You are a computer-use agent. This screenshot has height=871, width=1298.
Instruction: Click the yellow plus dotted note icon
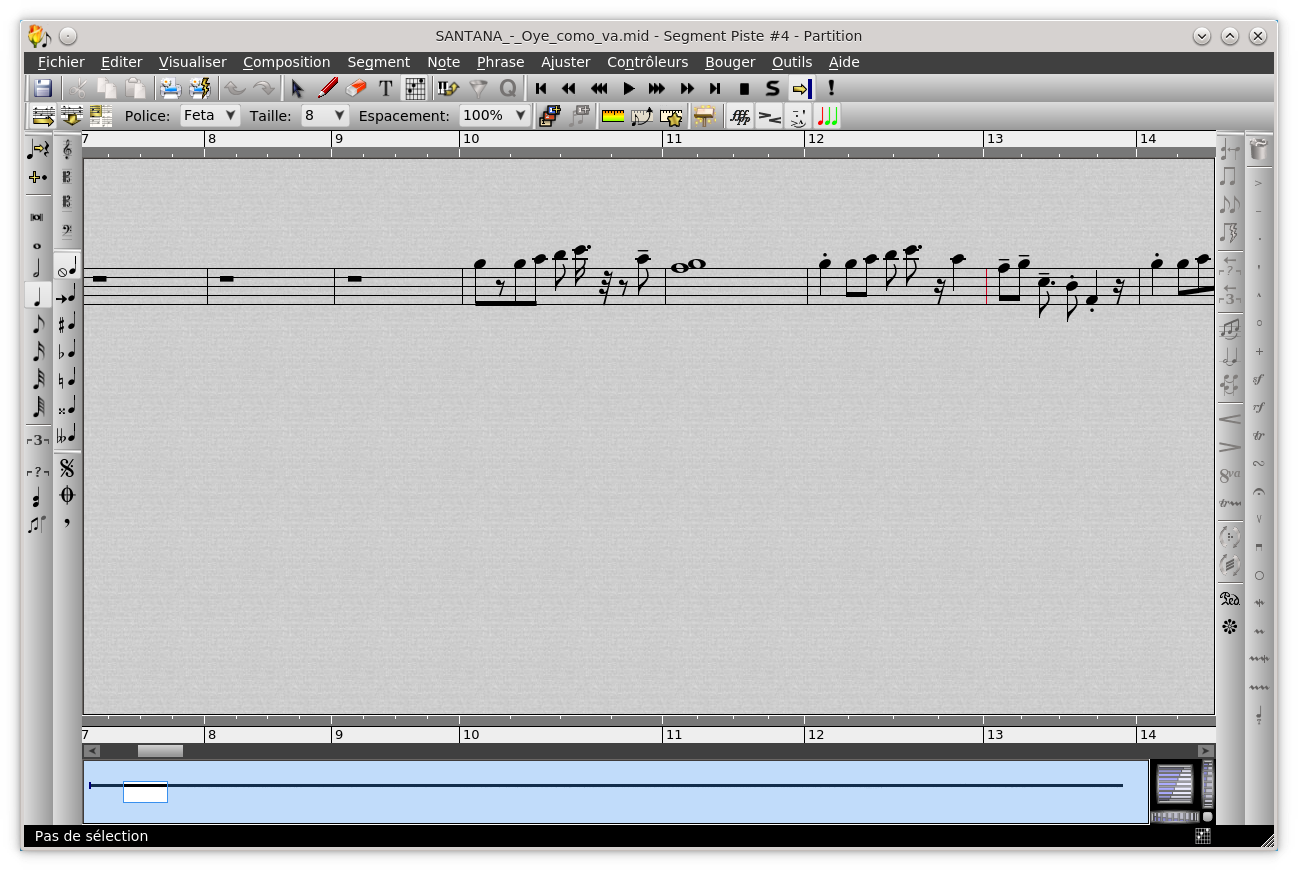38,177
